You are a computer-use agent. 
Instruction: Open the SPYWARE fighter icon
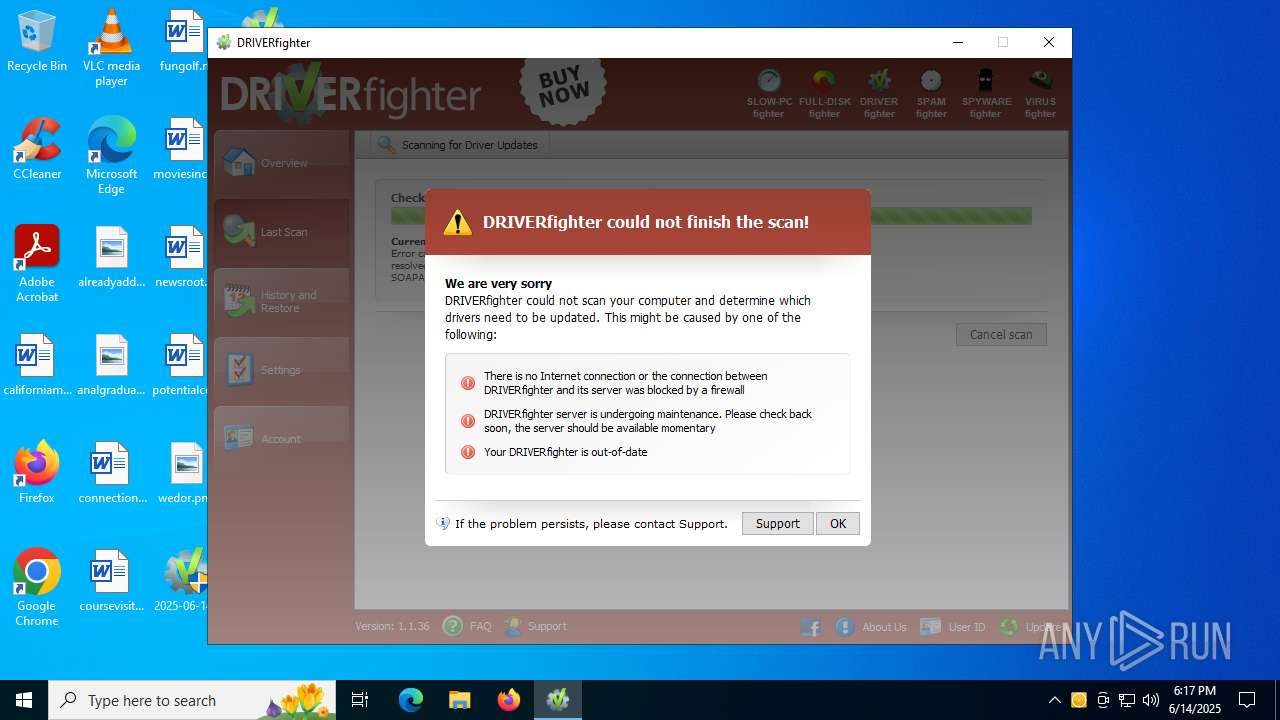pos(986,94)
